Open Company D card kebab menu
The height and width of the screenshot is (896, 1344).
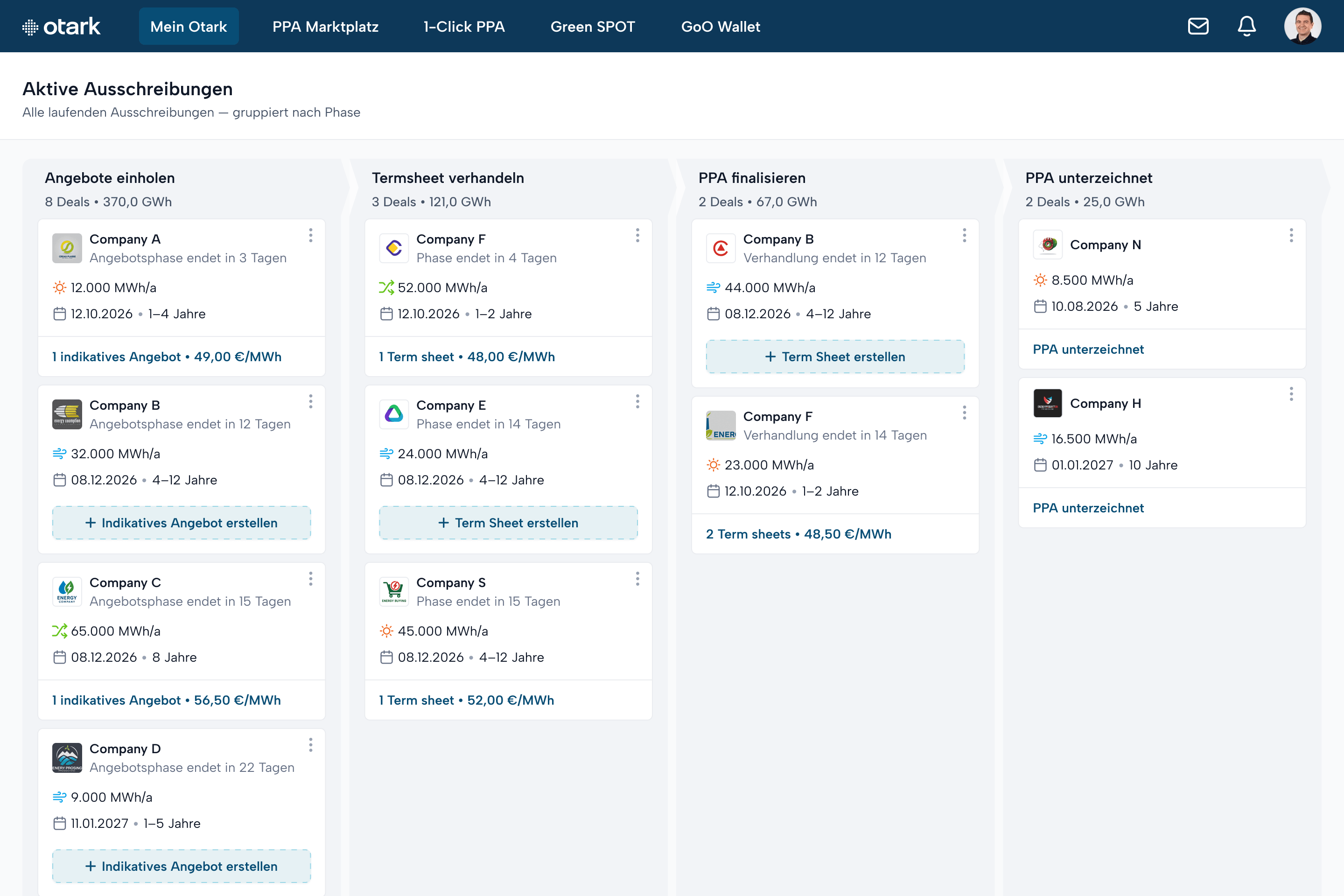pyautogui.click(x=311, y=745)
